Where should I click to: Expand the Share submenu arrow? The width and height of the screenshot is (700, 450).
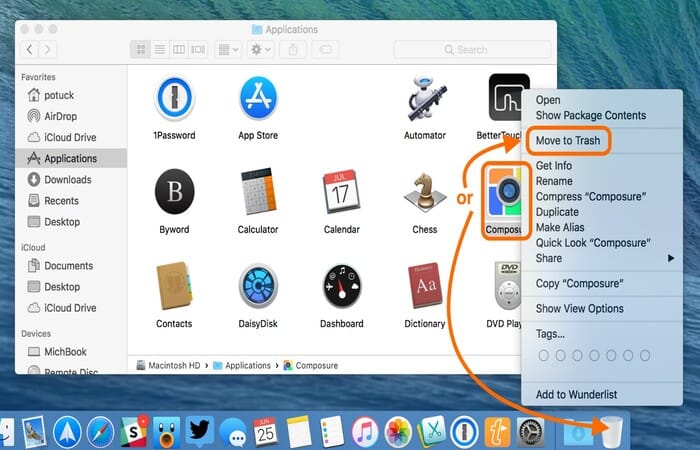pyautogui.click(x=671, y=258)
